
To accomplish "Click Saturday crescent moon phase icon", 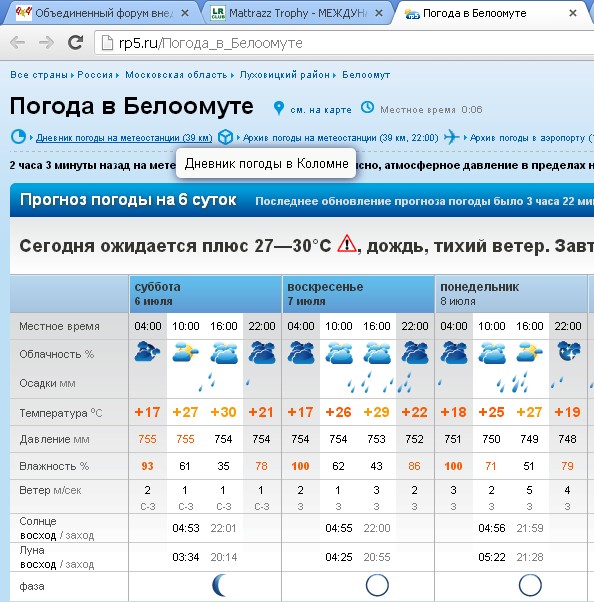I will pos(220,585).
